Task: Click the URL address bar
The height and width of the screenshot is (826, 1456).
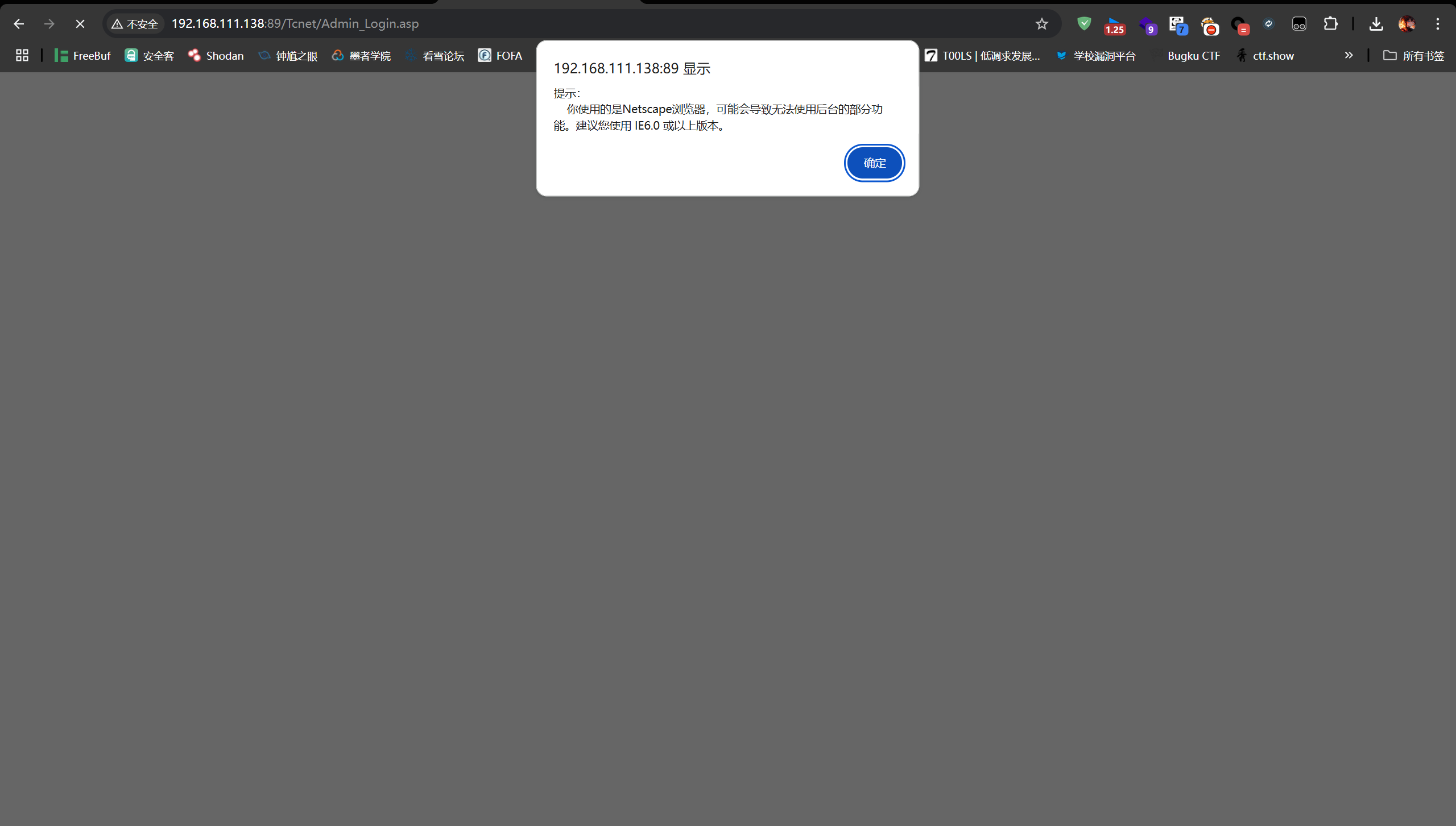Action: point(569,24)
